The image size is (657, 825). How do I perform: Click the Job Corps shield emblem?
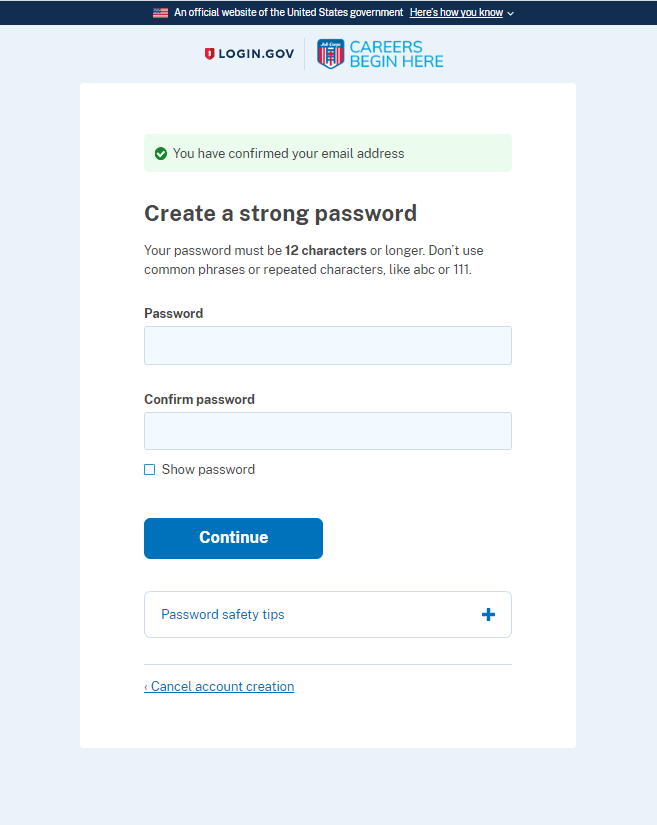330,54
